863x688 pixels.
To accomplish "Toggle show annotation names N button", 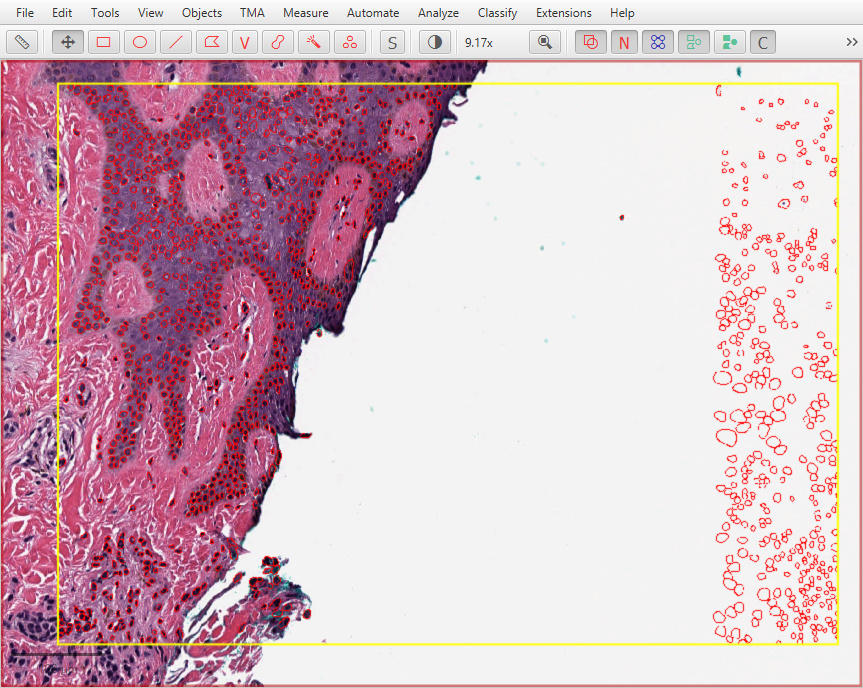I will [x=624, y=42].
